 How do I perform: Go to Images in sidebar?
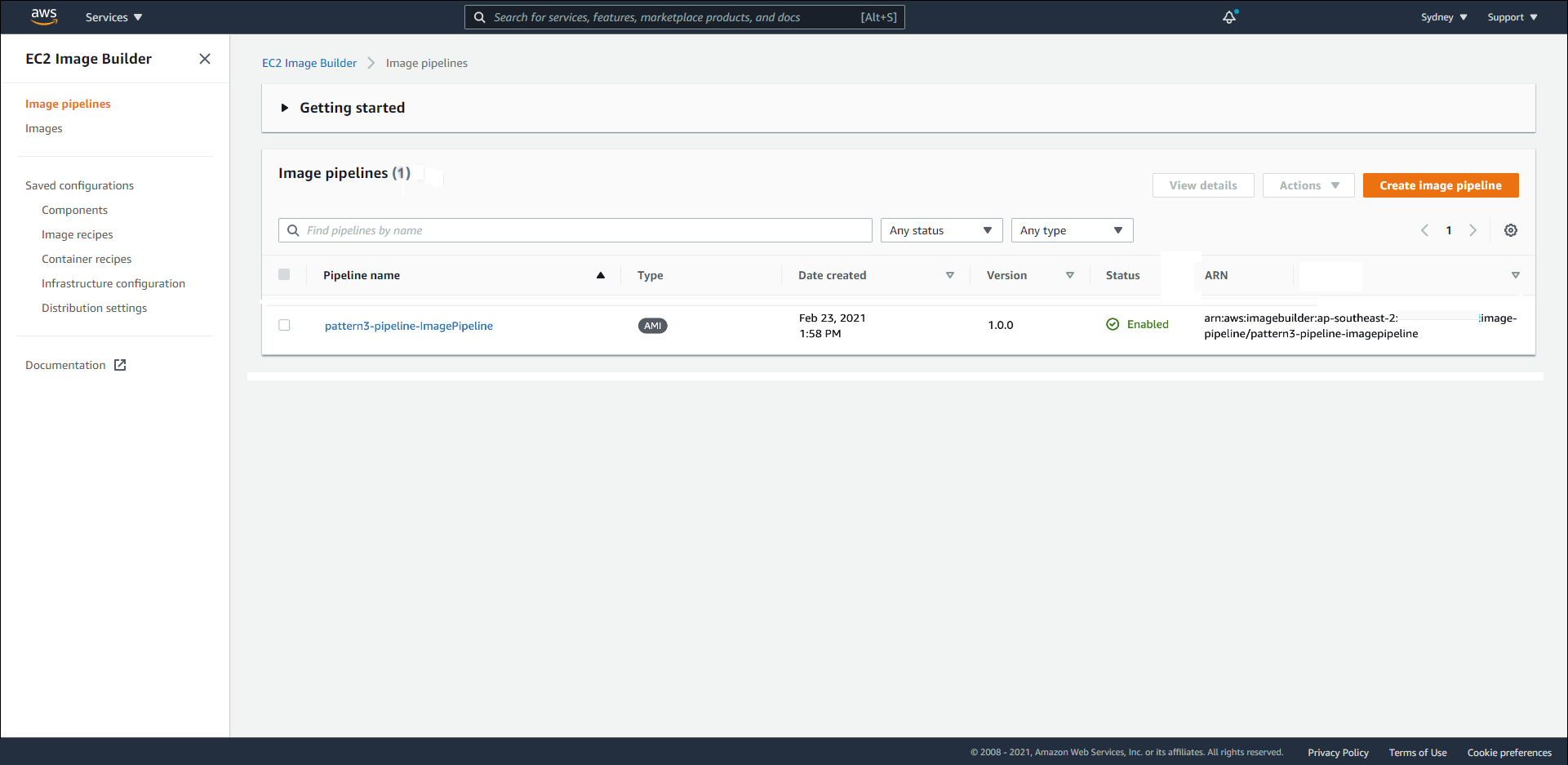tap(44, 128)
